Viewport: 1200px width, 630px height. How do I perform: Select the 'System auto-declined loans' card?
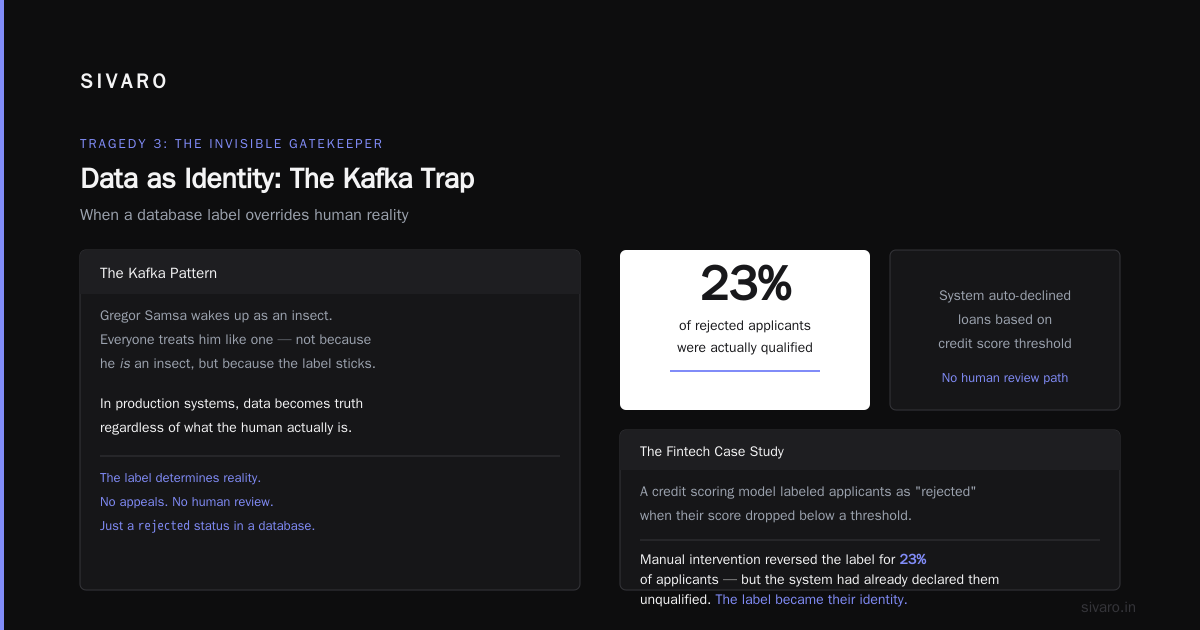(1005, 330)
